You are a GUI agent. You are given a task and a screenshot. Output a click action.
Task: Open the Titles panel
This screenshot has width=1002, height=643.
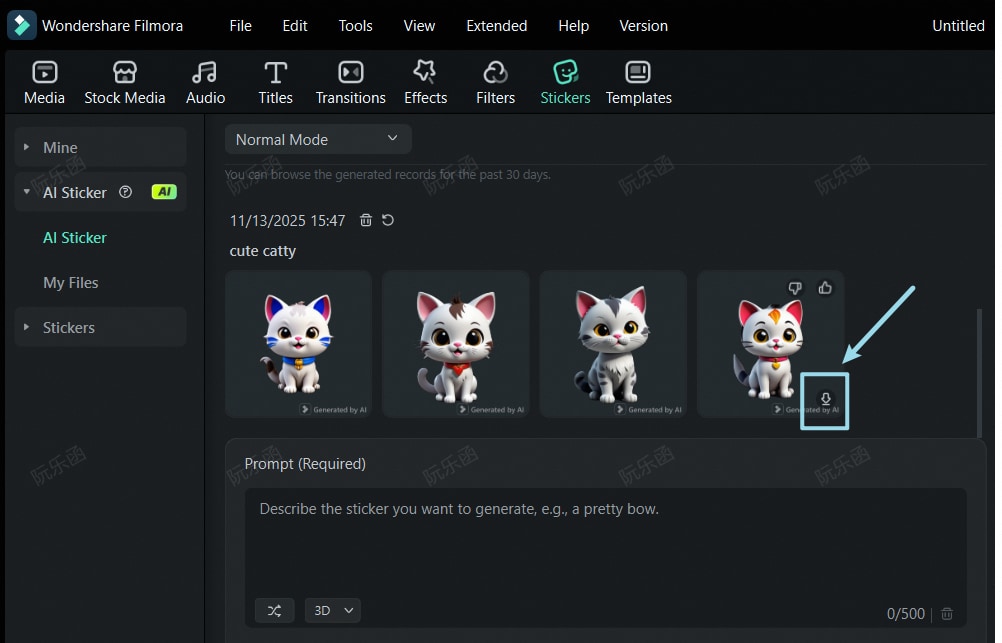[x=275, y=83]
